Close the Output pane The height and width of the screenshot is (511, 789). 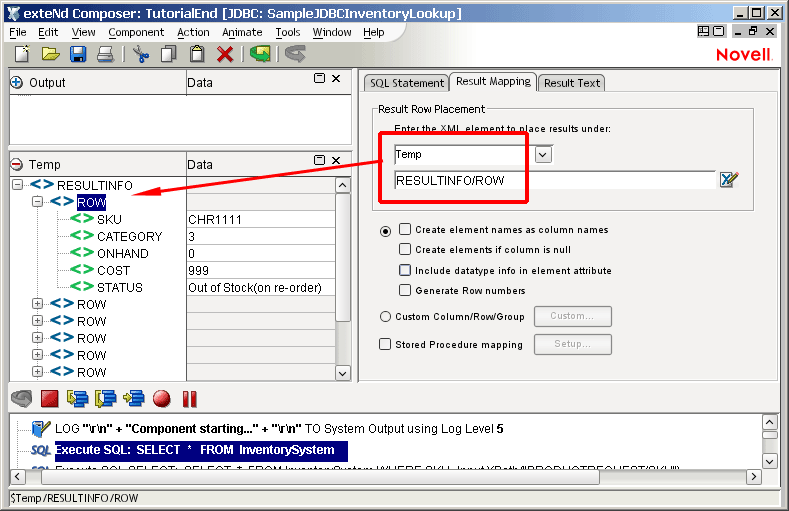click(x=336, y=78)
